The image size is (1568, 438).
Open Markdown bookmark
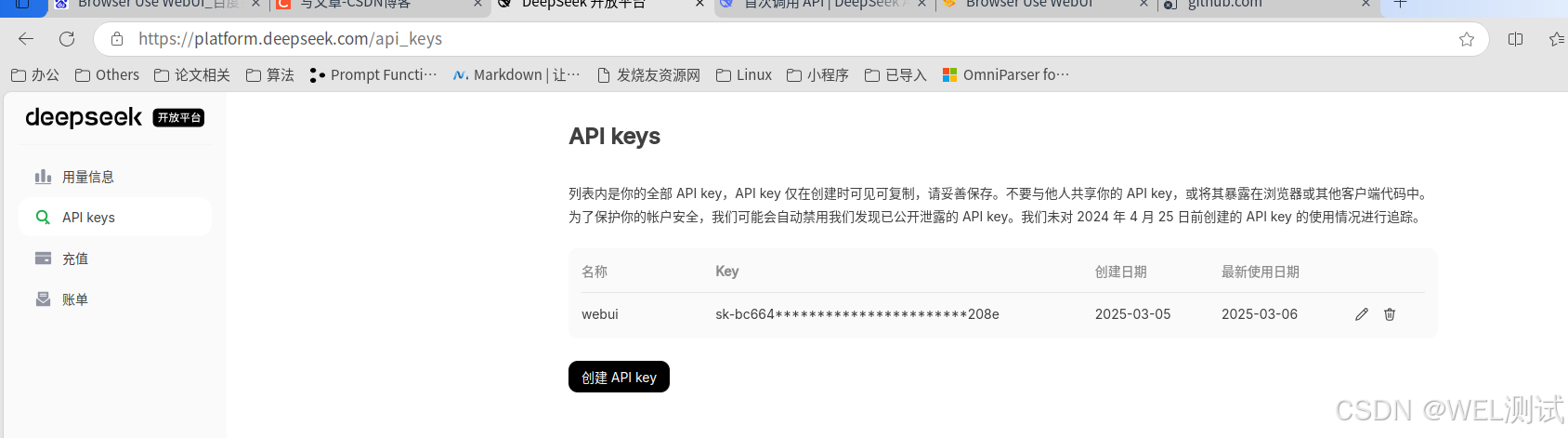pyautogui.click(x=516, y=75)
